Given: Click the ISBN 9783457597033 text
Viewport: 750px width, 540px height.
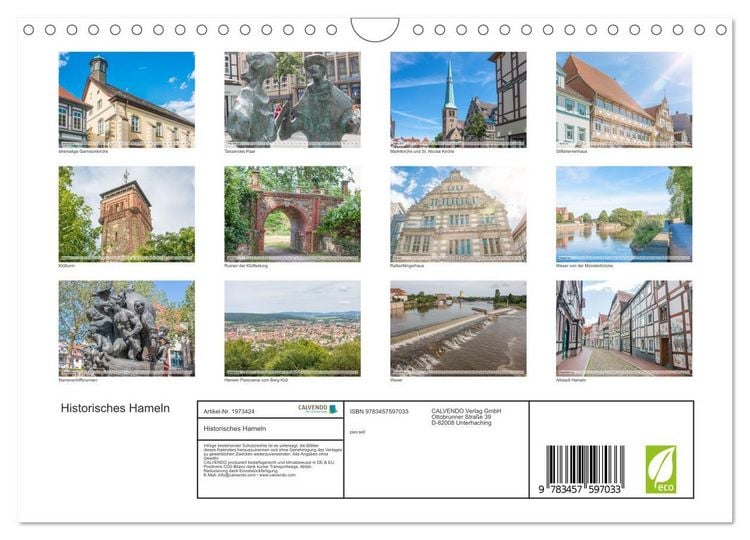Looking at the screenshot, I should point(379,411).
